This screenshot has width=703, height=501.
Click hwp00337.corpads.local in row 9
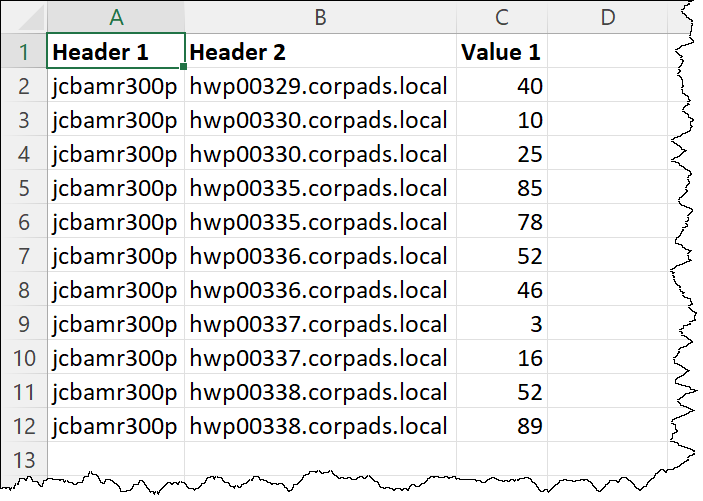tap(321, 323)
